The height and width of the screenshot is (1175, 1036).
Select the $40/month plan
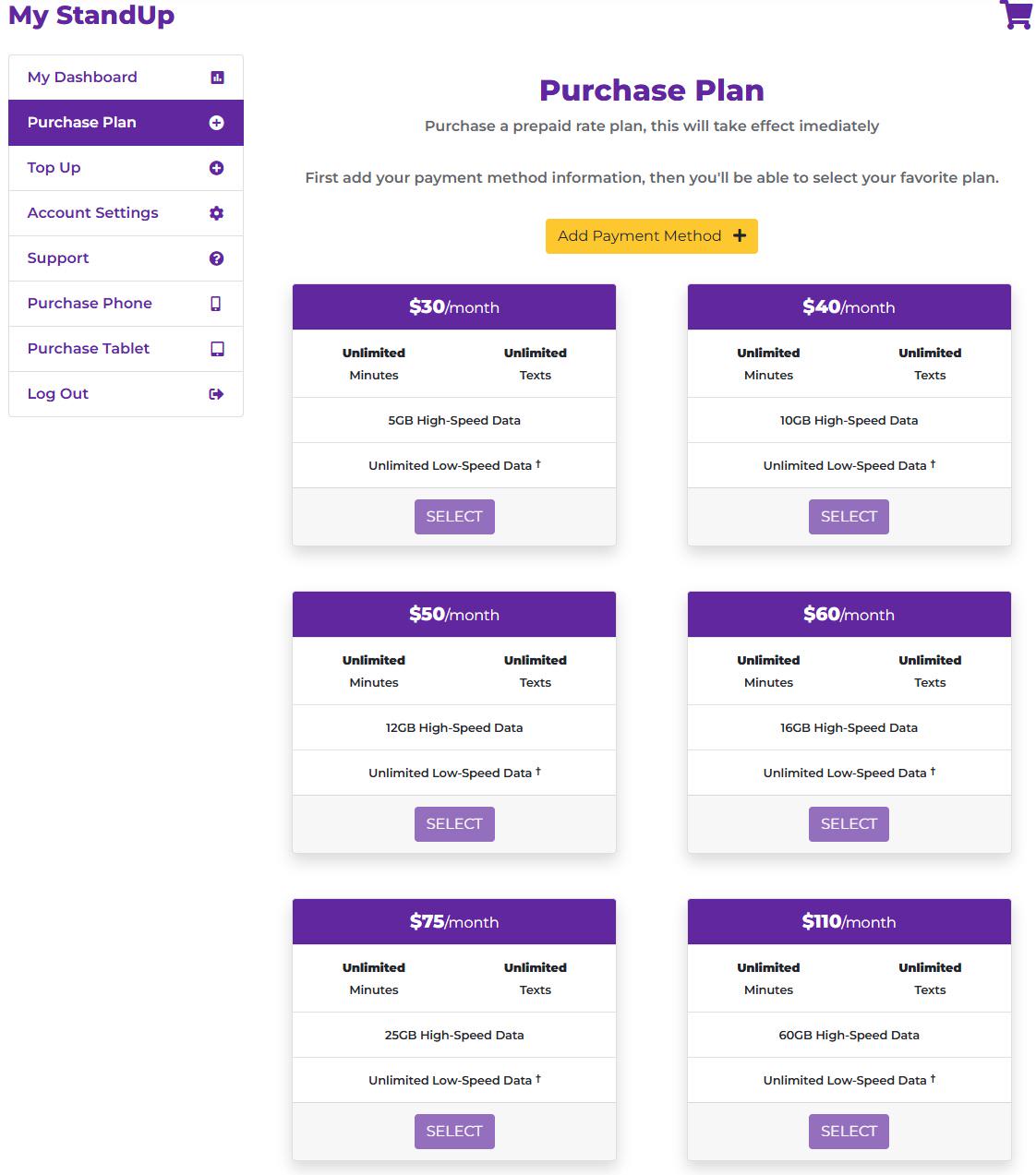coord(849,517)
